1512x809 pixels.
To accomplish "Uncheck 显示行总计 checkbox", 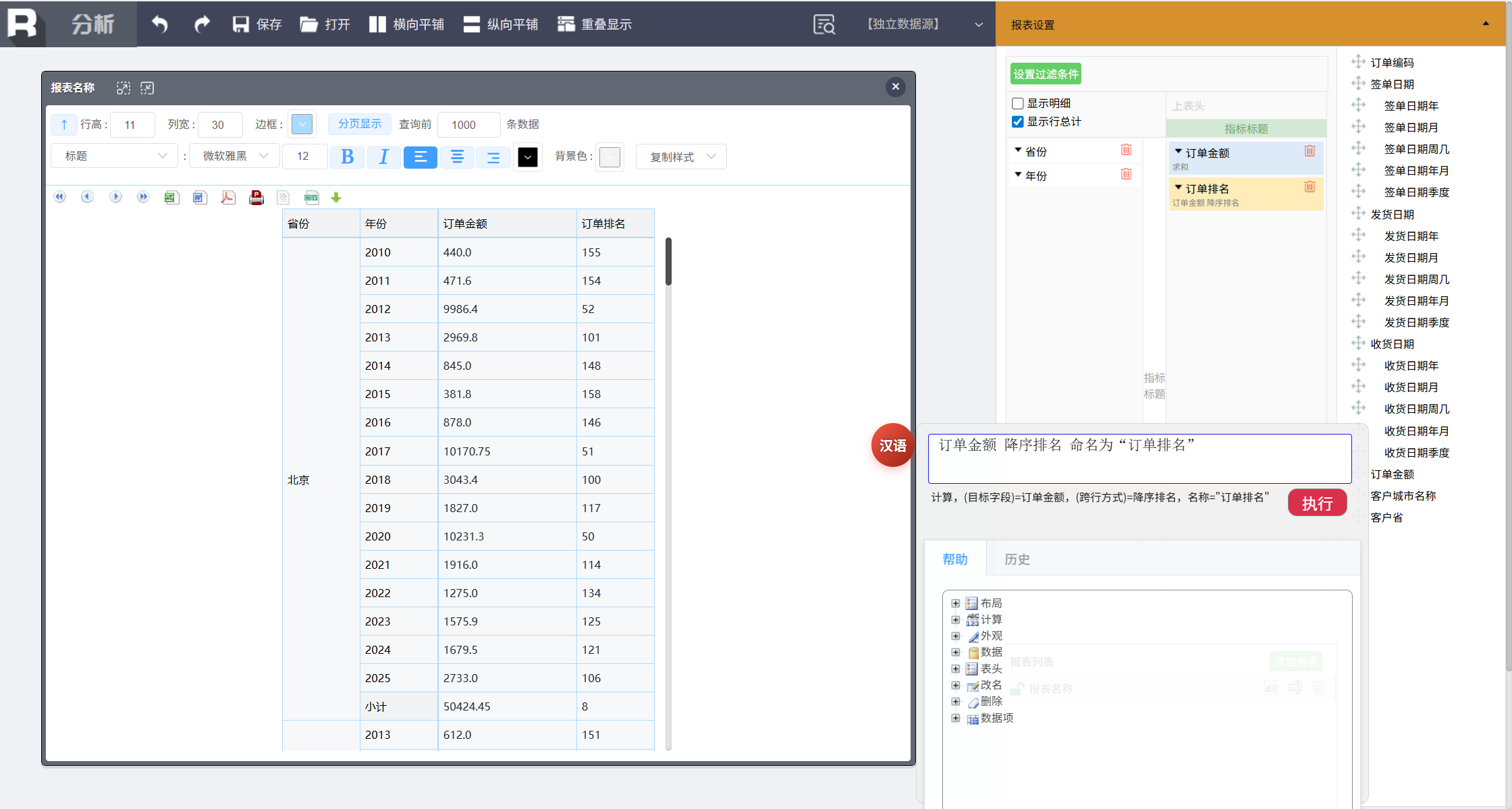I will (1018, 121).
